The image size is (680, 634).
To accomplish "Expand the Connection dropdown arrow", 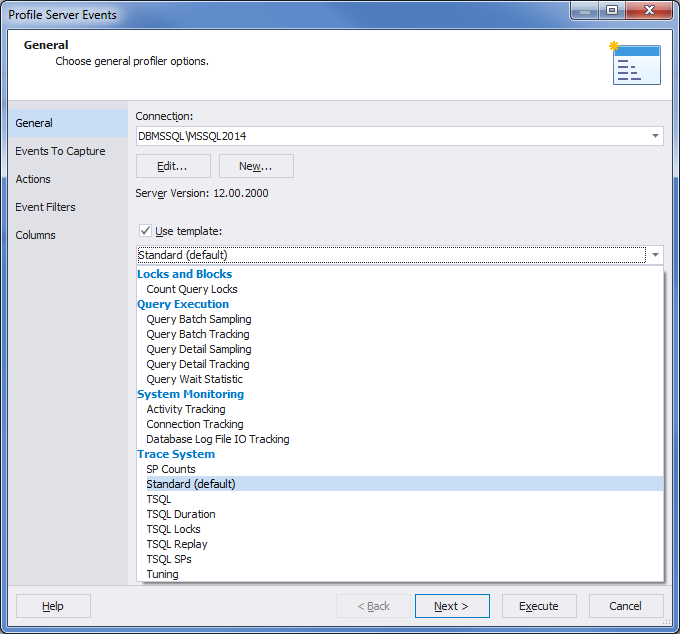I will tap(655, 136).
